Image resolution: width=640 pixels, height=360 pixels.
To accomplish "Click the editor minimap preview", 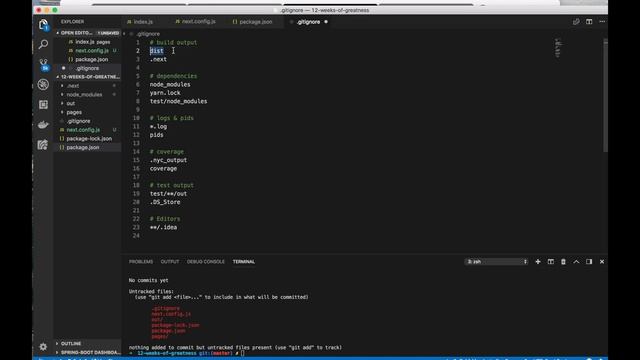I will [558, 48].
